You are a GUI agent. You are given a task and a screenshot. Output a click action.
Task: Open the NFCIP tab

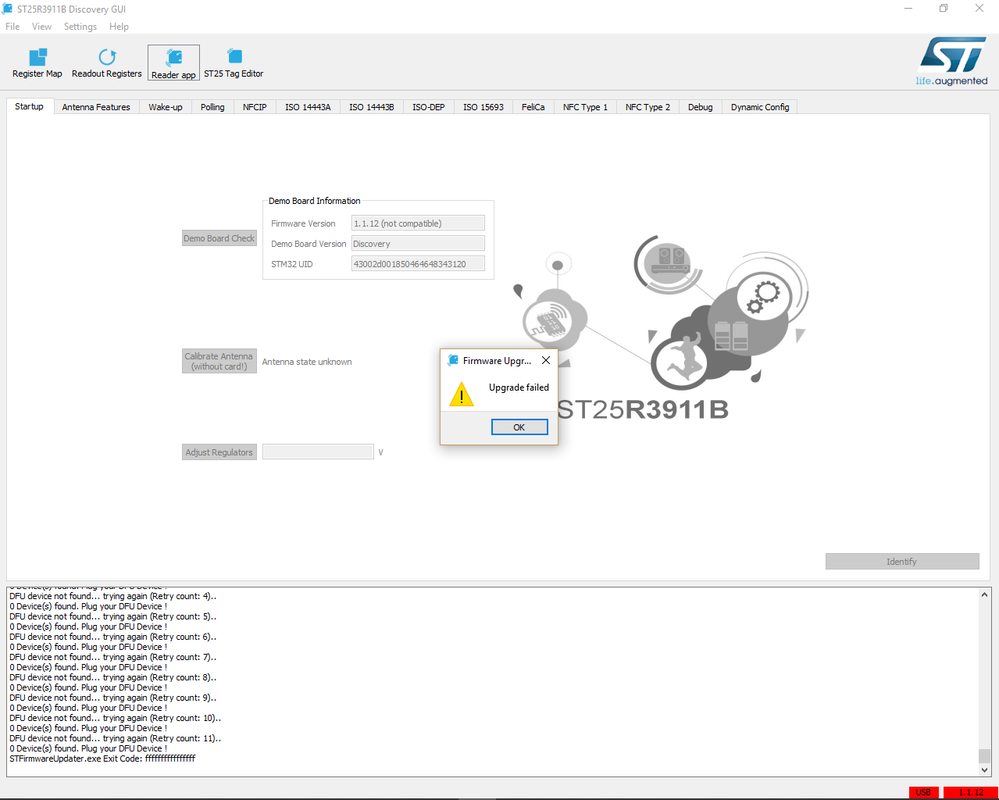[x=255, y=107]
